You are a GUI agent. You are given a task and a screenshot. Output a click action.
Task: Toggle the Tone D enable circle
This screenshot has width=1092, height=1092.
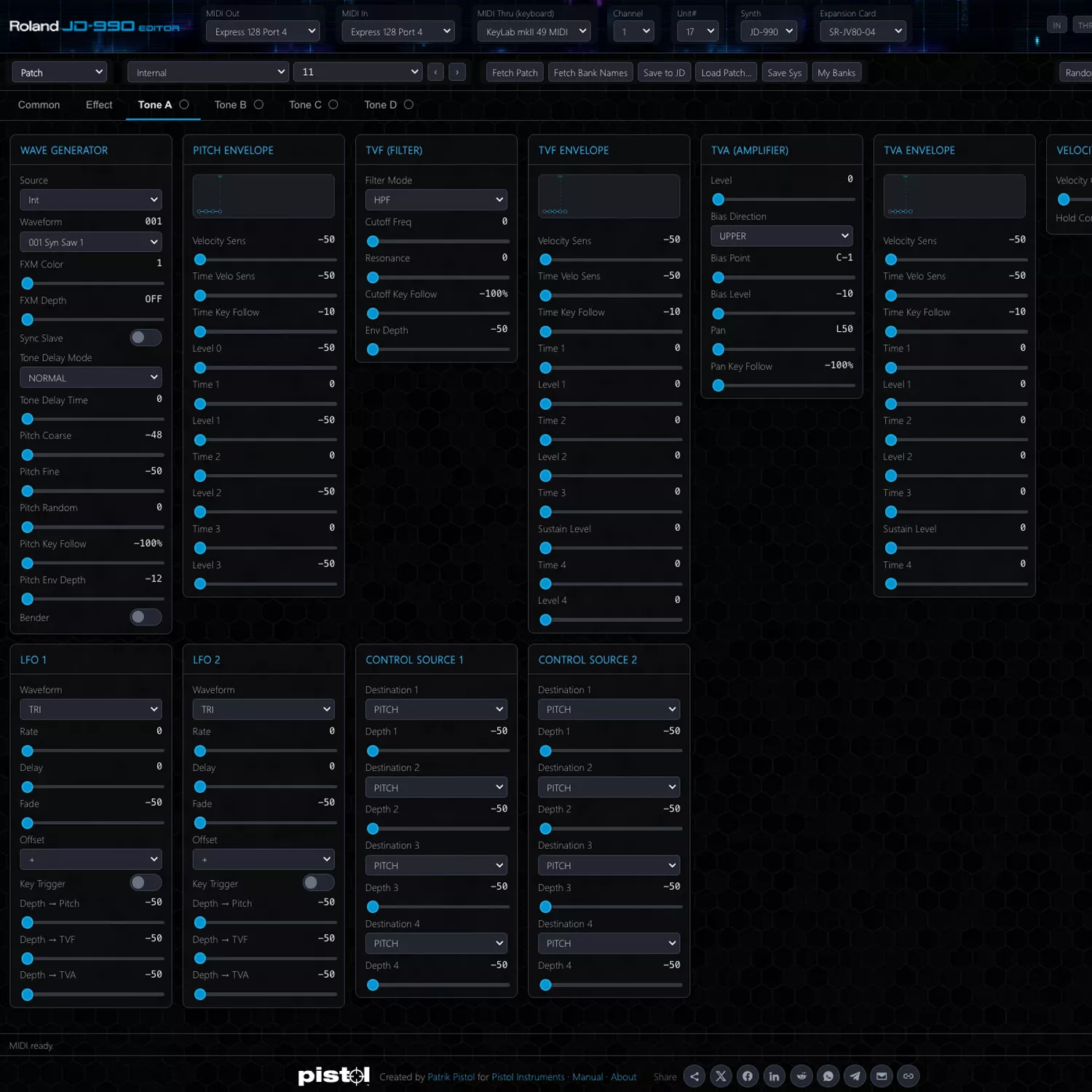point(408,104)
